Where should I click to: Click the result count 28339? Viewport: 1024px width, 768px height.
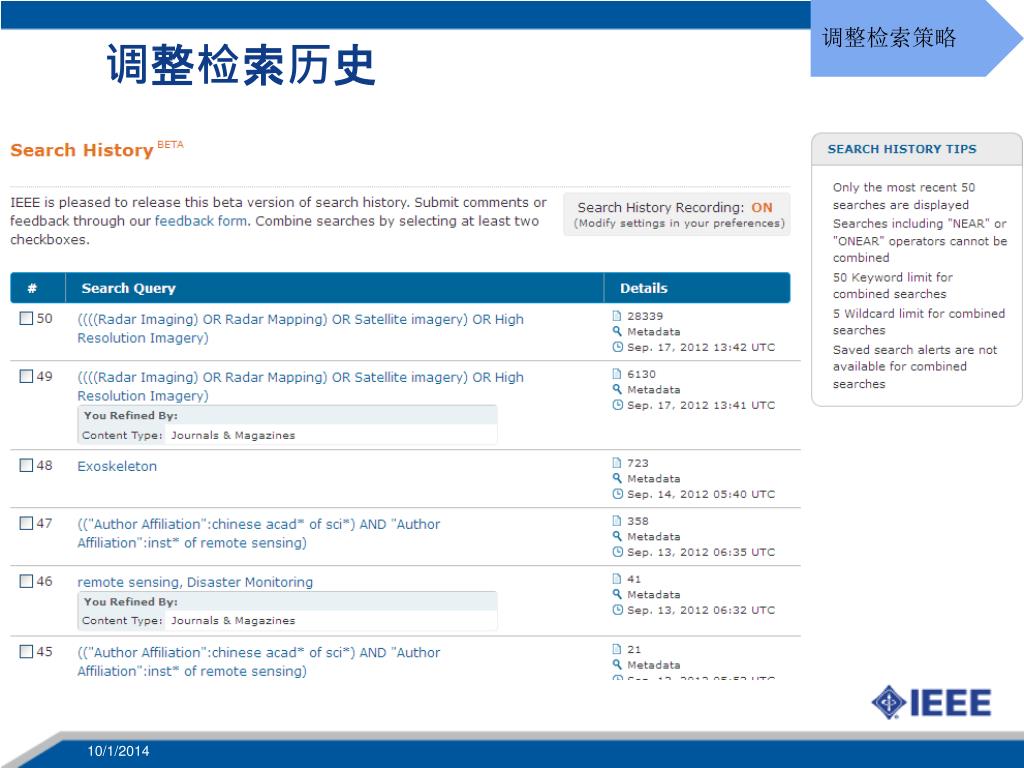coord(645,316)
